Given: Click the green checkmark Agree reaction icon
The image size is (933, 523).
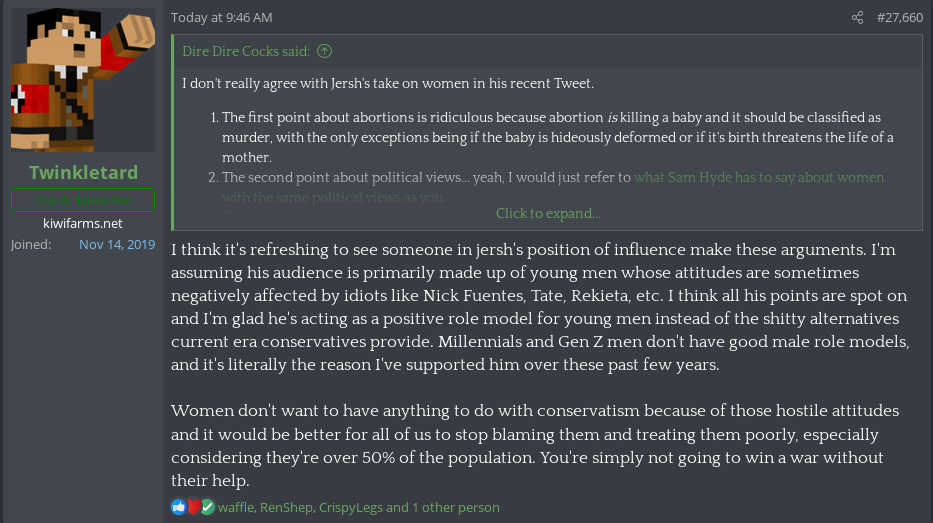Looking at the screenshot, I should 207,507.
